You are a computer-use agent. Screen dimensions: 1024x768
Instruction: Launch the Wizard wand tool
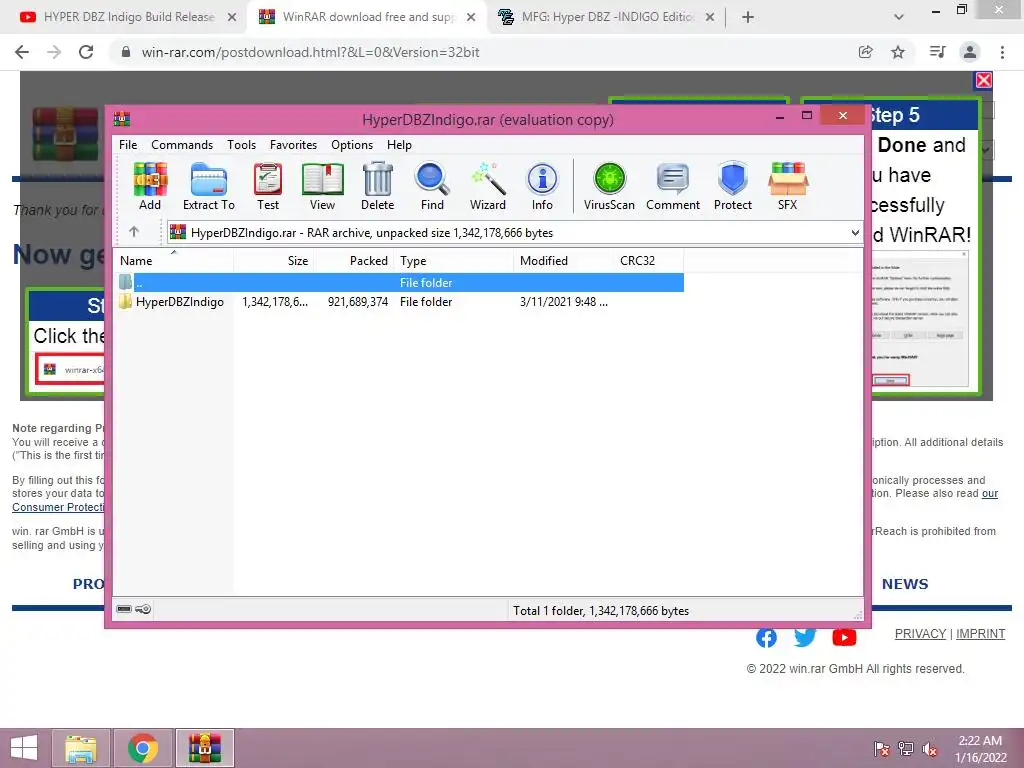[x=488, y=186]
